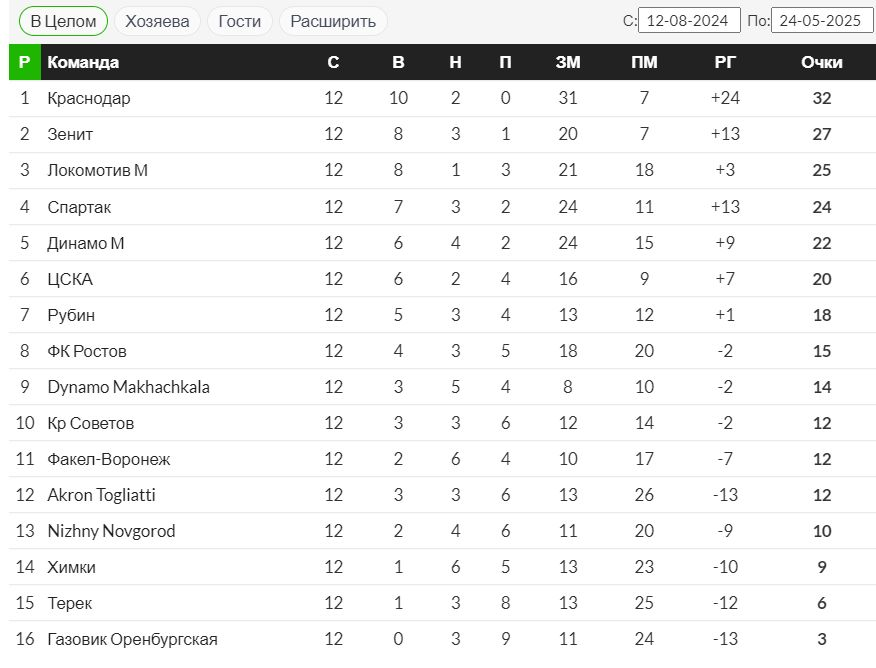Open the Спартак team link

tap(79, 207)
